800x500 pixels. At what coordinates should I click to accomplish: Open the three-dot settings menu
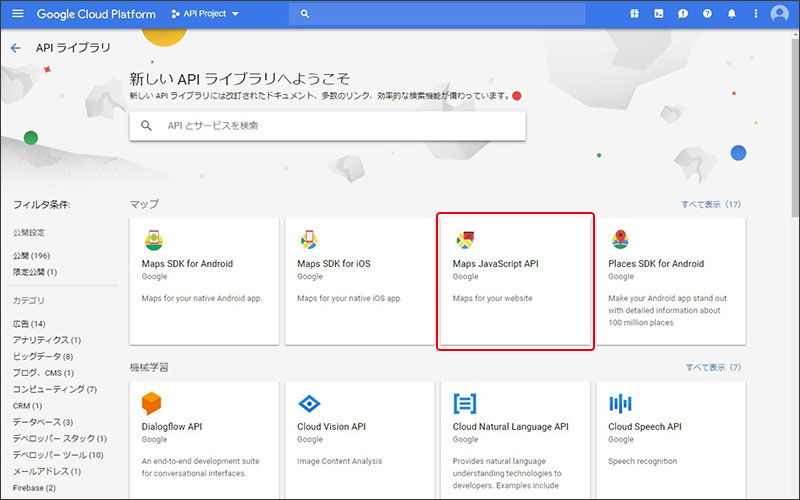[756, 14]
